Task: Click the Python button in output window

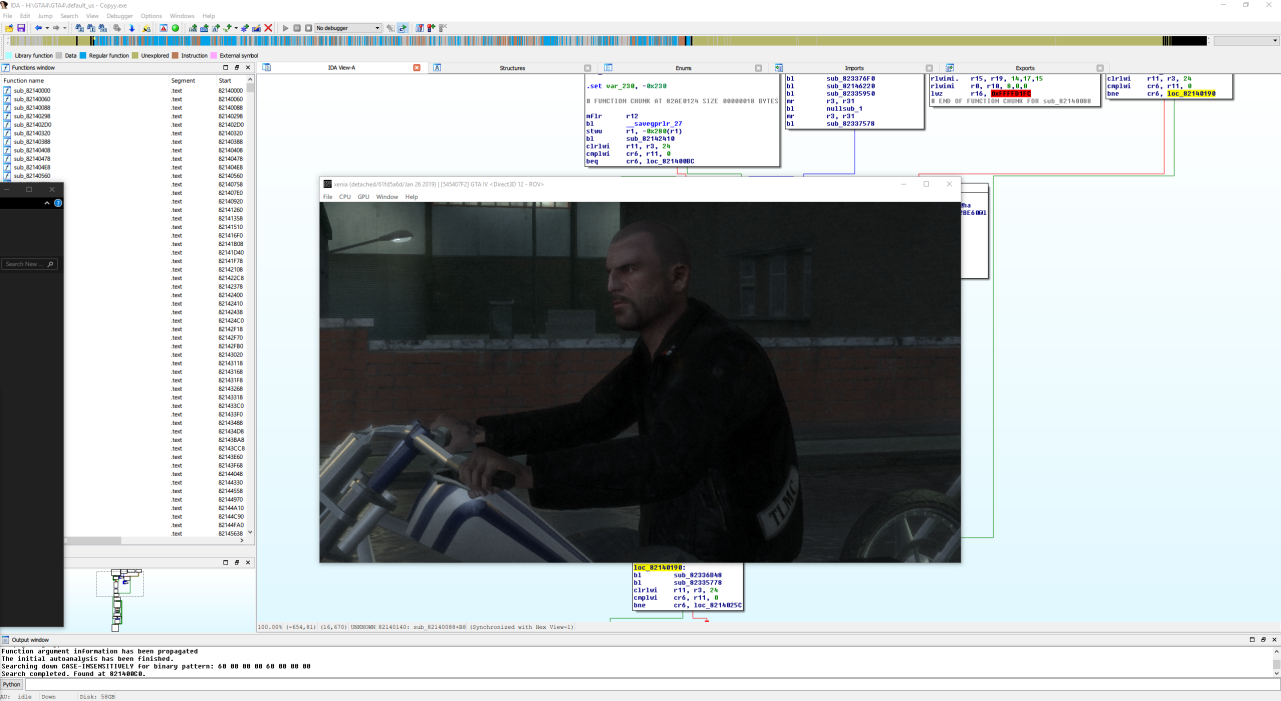Action: tap(11, 685)
